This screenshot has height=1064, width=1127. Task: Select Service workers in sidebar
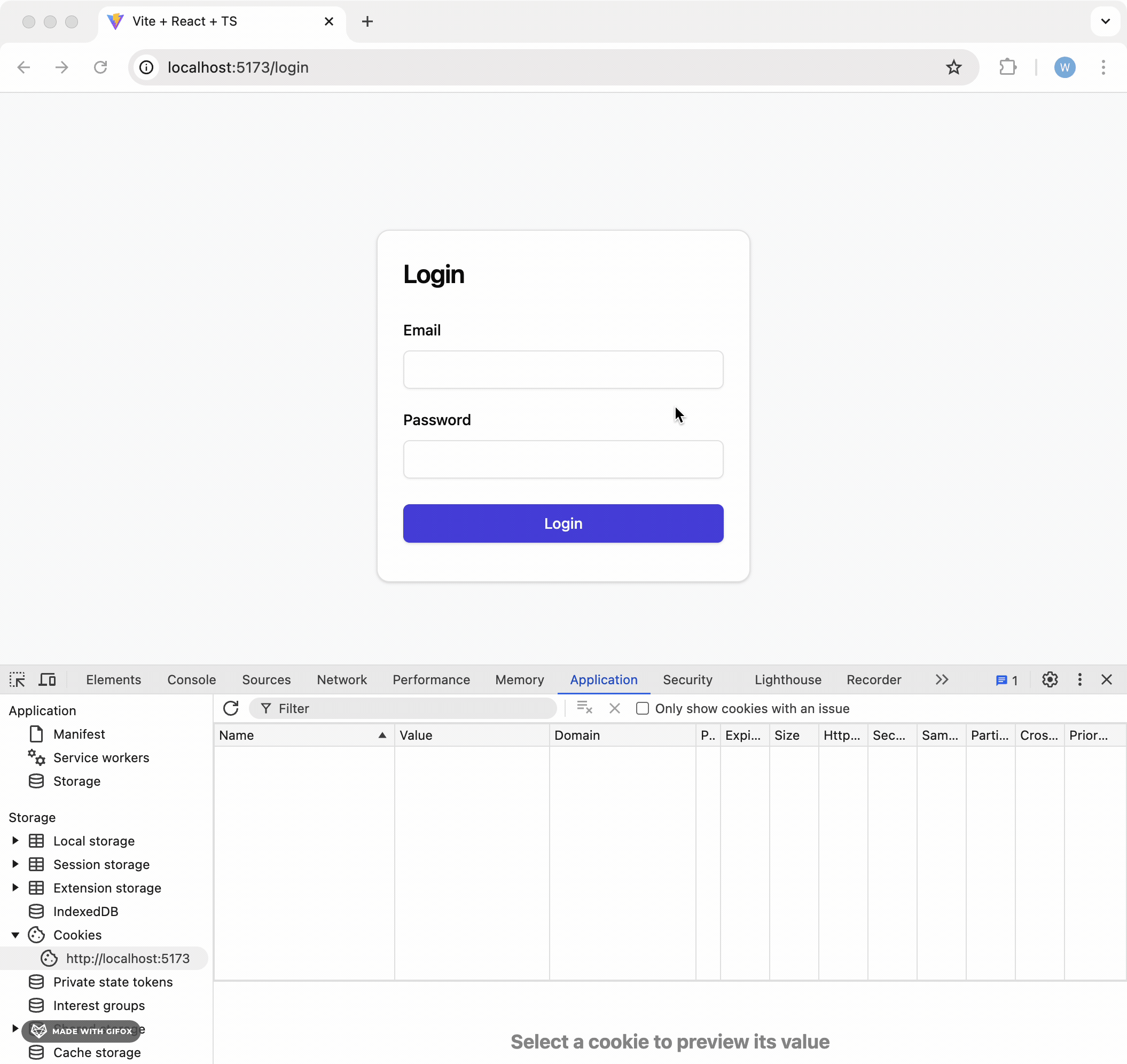pyautogui.click(x=101, y=758)
